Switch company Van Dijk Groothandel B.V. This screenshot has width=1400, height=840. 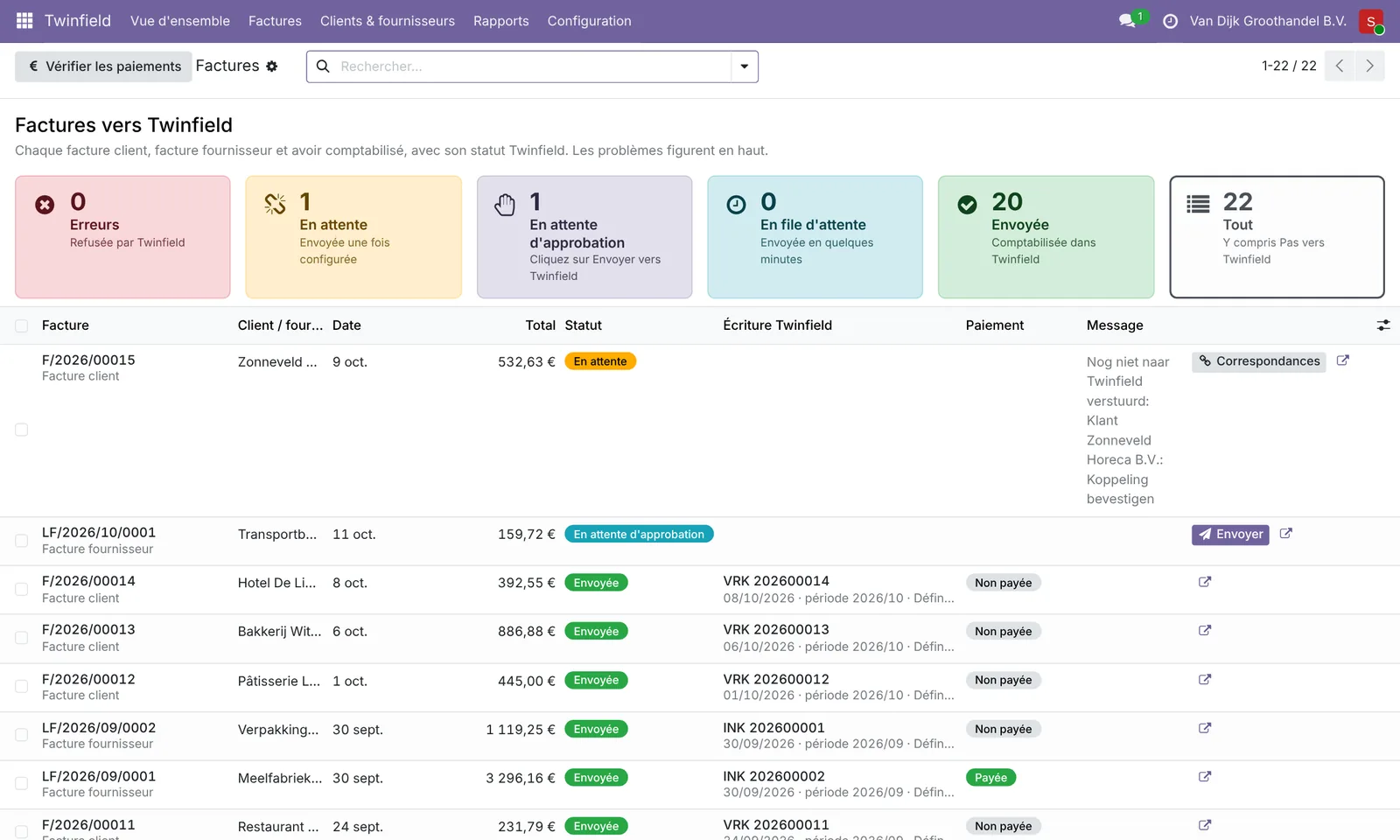coord(1268,21)
